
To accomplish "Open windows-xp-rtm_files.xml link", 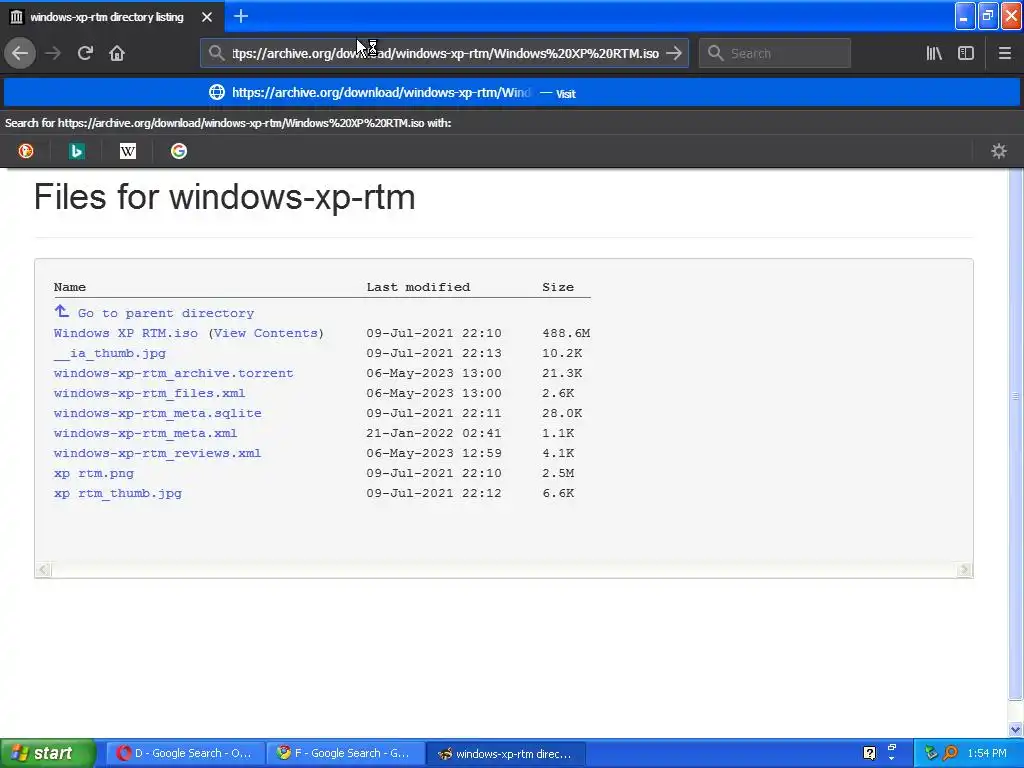I will pyautogui.click(x=149, y=392).
